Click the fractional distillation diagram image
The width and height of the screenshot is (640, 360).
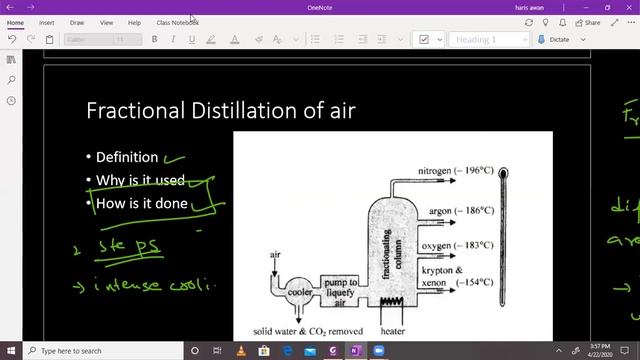[x=393, y=236]
